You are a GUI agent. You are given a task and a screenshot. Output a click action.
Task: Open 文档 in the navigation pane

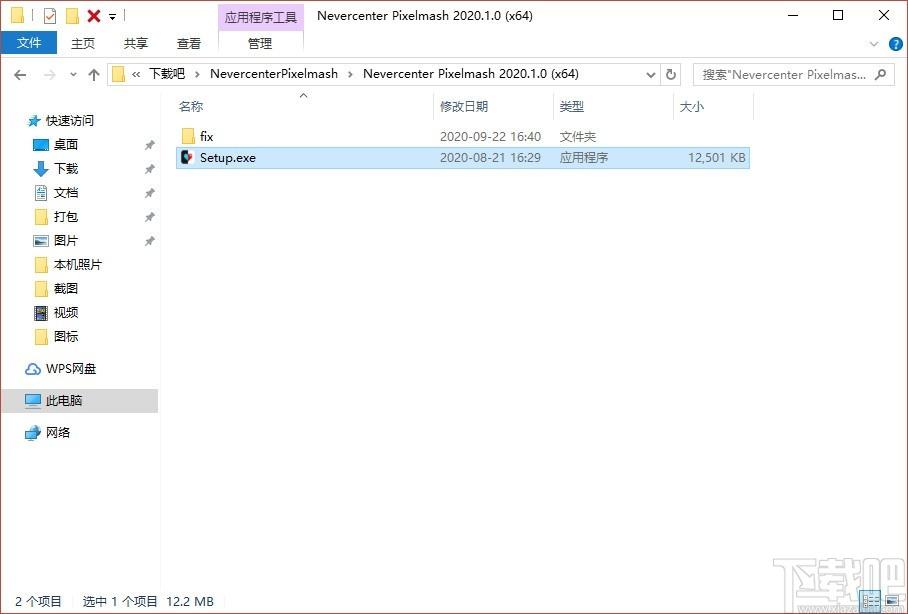point(65,192)
